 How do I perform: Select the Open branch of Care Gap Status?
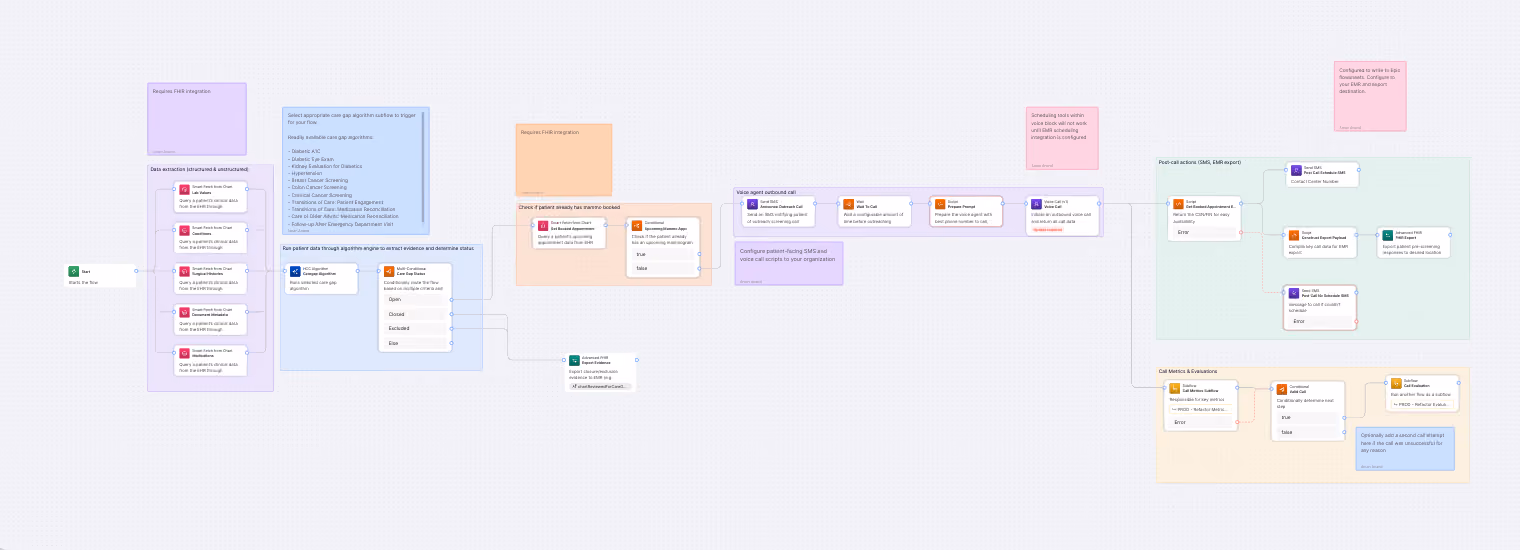(415, 299)
